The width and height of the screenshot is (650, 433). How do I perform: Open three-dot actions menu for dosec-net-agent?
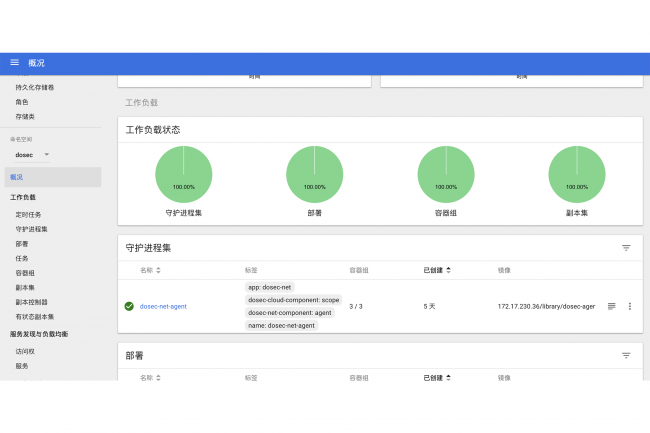[x=629, y=306]
